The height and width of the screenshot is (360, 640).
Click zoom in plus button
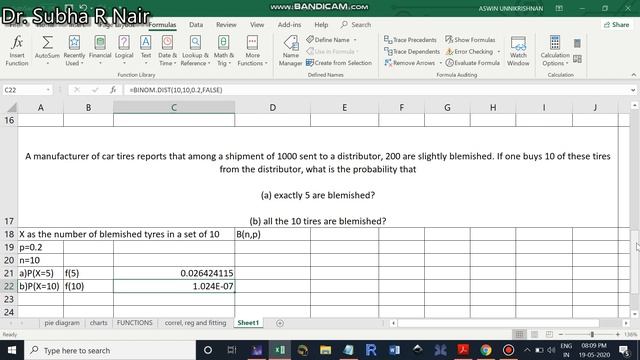click(618, 335)
